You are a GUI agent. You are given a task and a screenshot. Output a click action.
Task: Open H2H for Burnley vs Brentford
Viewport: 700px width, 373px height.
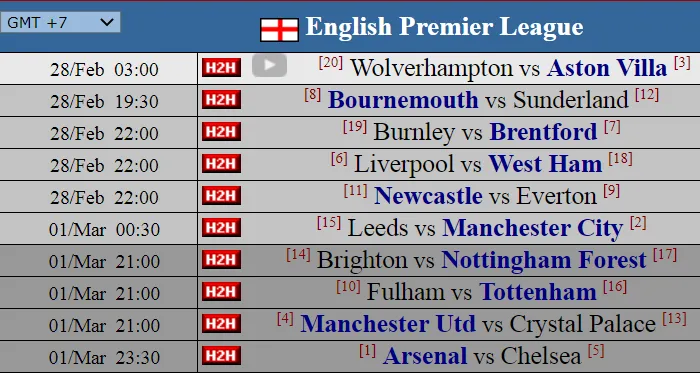tap(221, 132)
